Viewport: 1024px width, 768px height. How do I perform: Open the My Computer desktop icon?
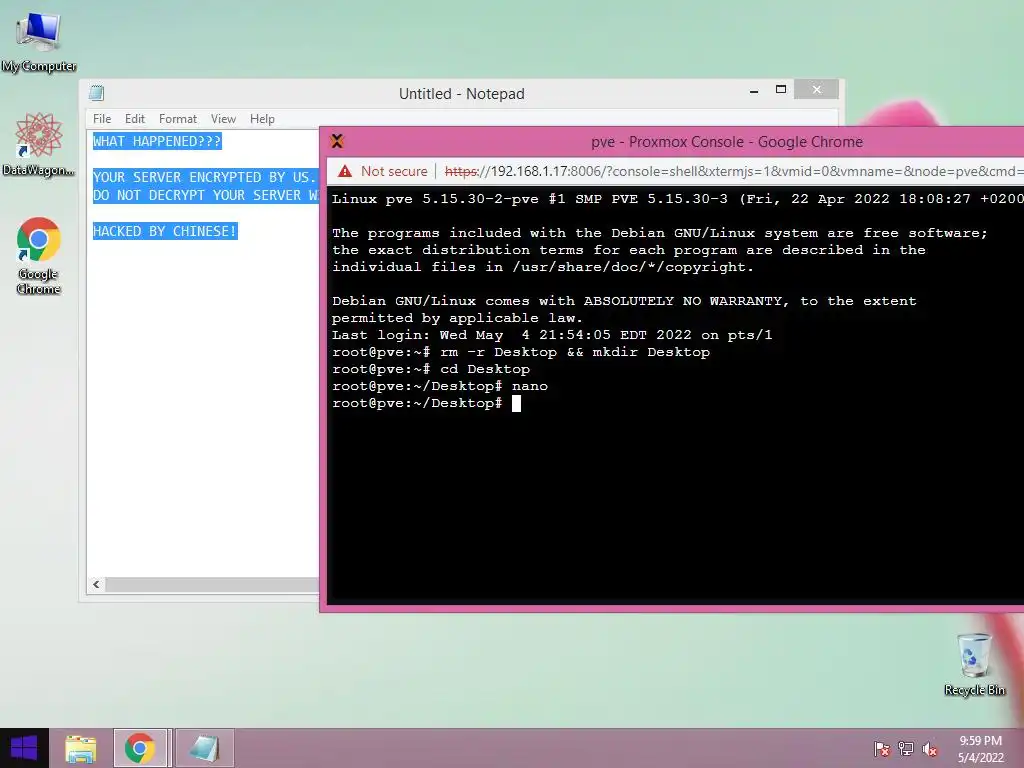39,42
